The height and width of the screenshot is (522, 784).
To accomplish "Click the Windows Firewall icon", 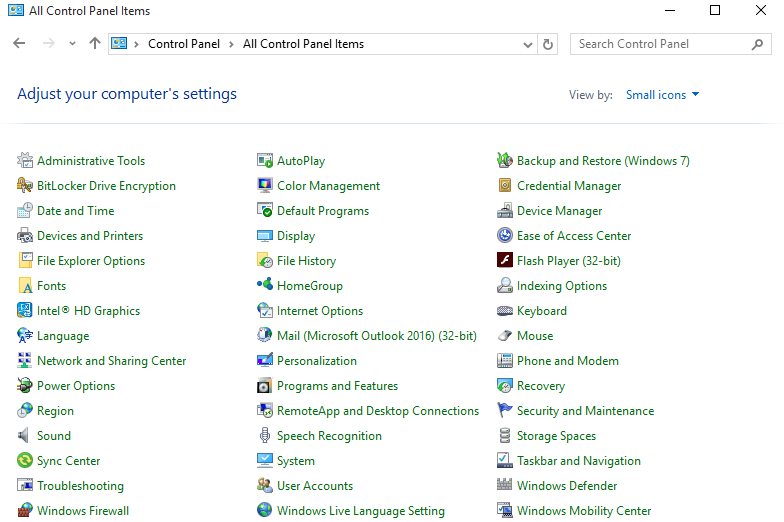I will 24,510.
